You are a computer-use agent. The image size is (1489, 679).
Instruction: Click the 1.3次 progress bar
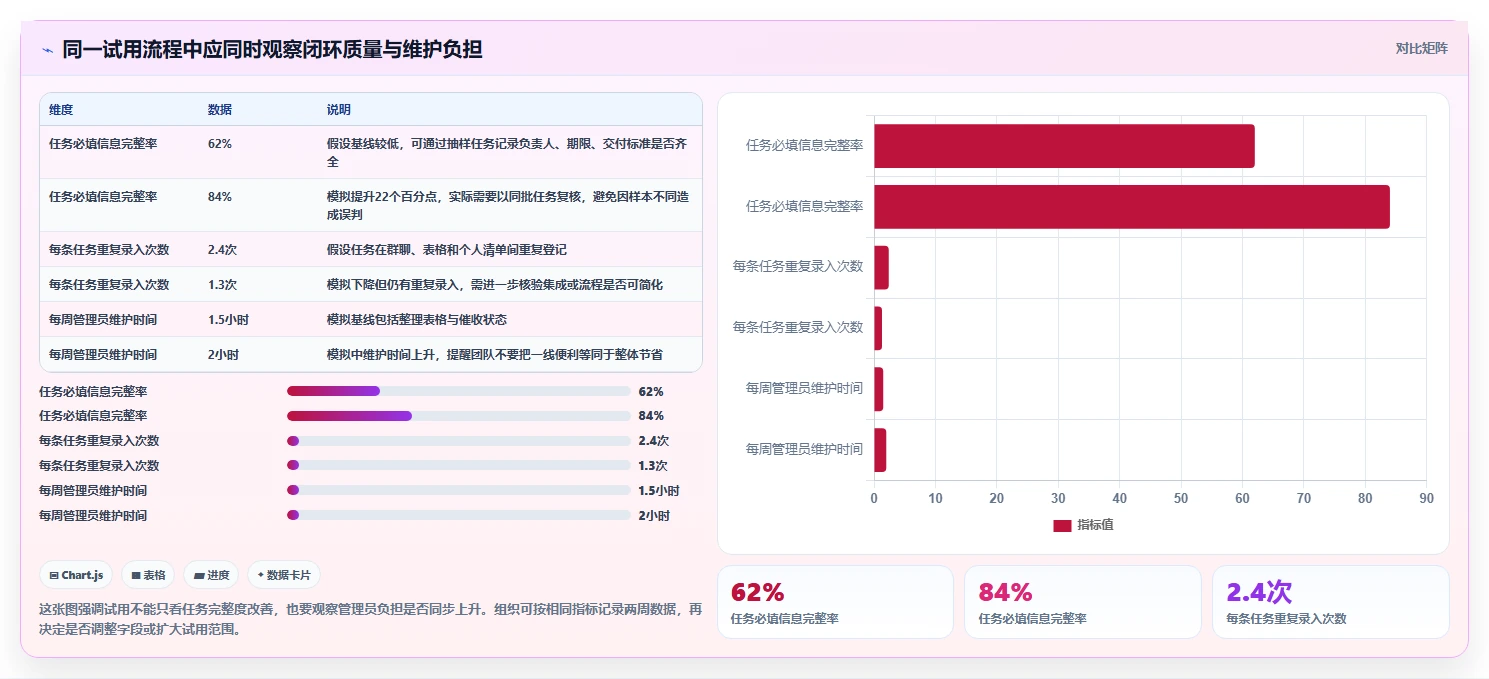458,465
